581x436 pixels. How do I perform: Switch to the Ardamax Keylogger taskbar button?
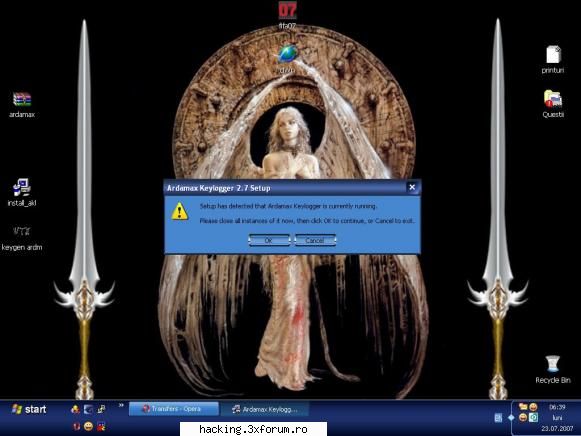(x=265, y=409)
